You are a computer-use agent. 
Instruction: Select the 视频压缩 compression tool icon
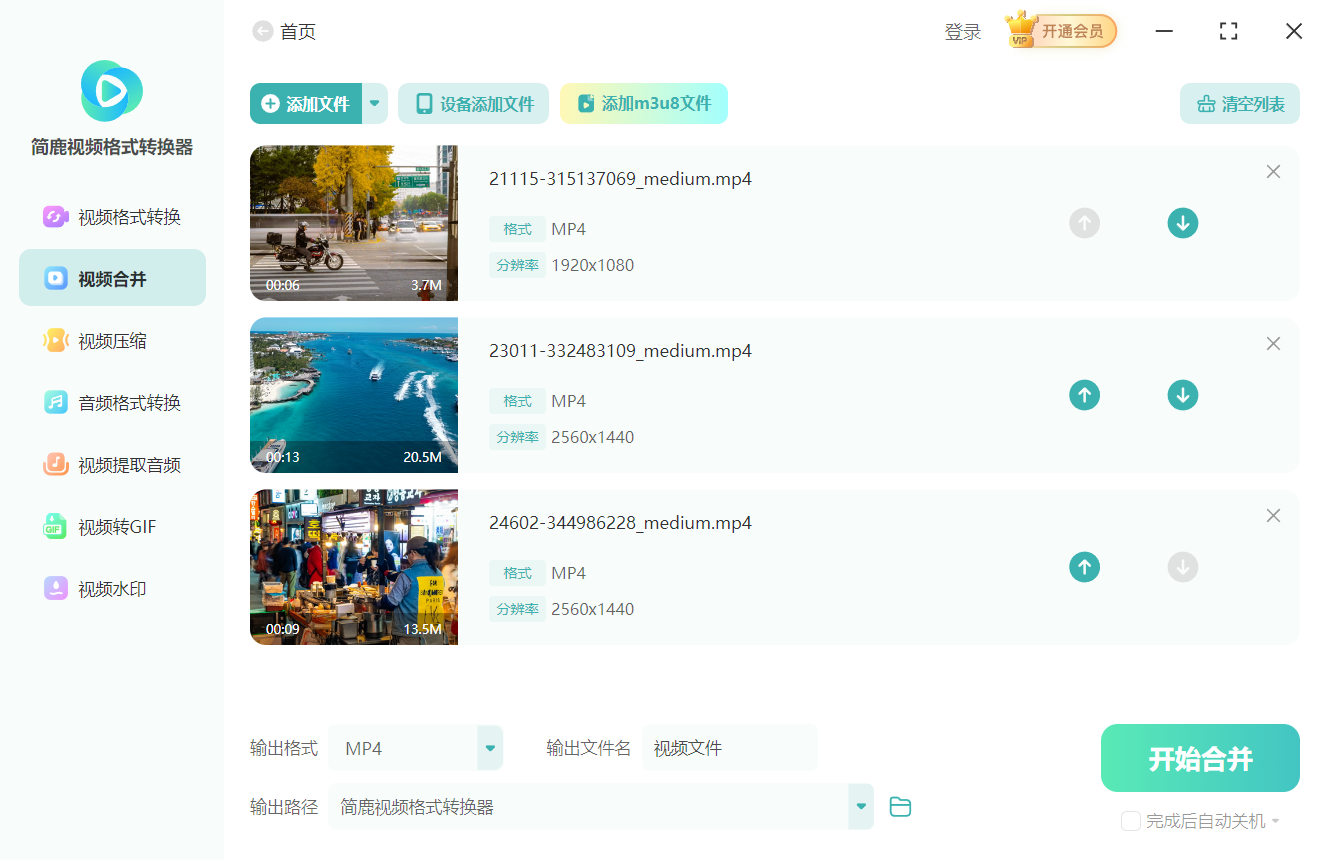[x=110, y=340]
